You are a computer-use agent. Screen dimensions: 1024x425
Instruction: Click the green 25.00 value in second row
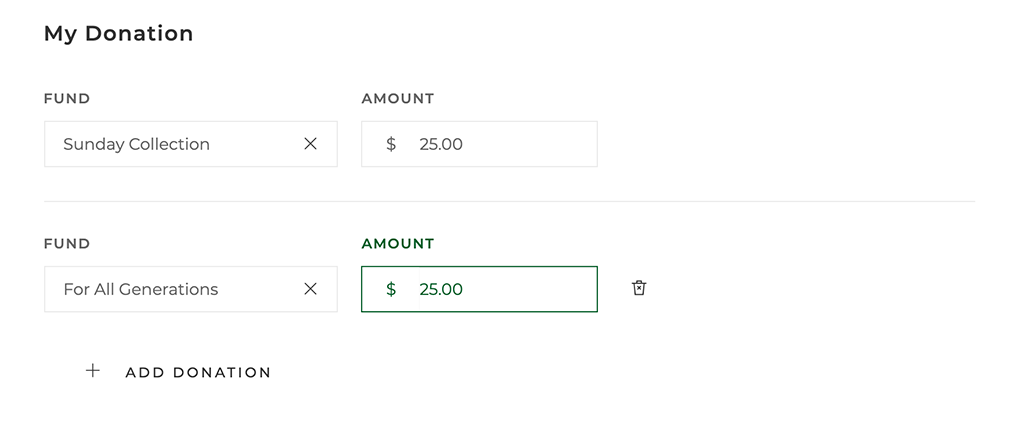click(x=441, y=289)
